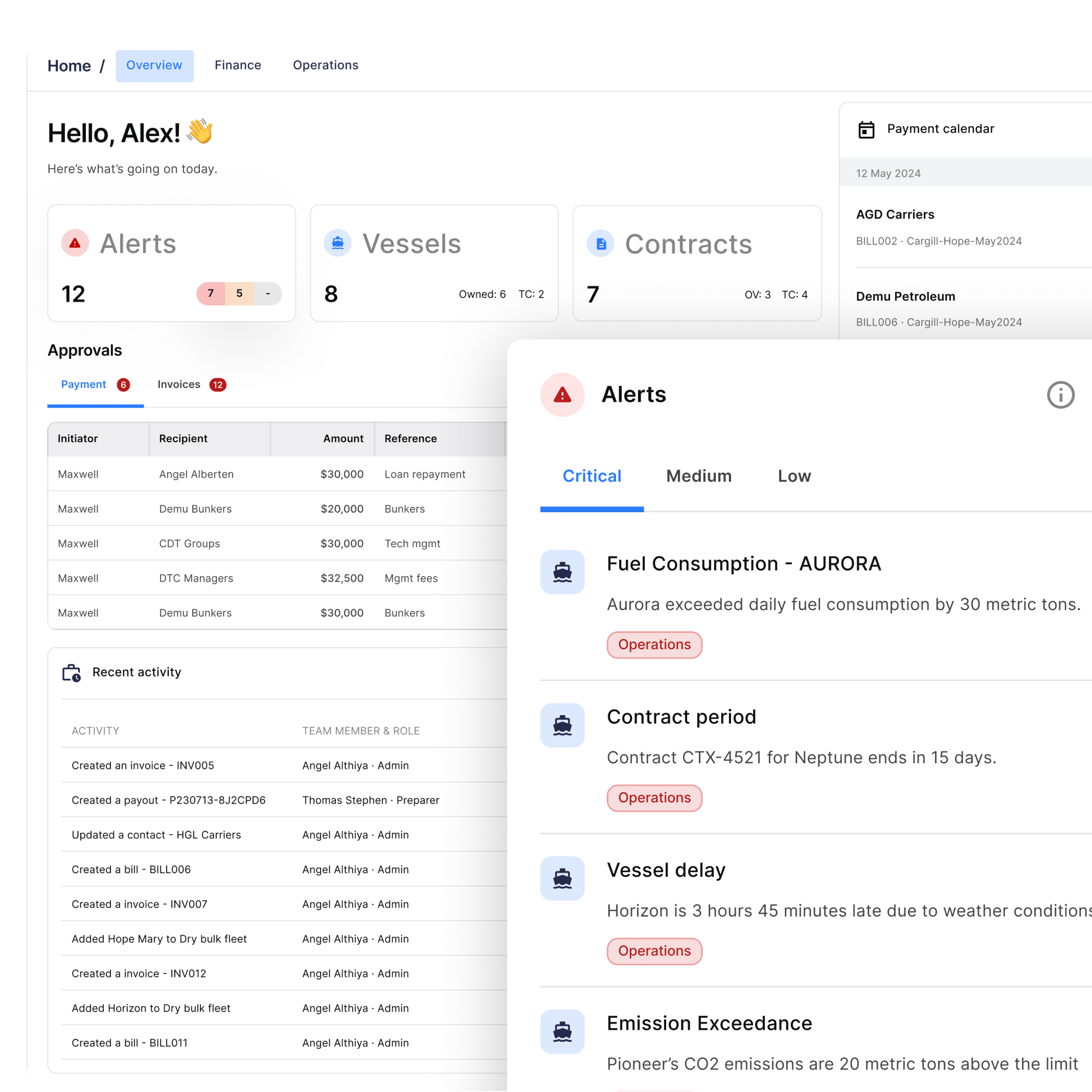
Task: Click the Payment calendar icon
Action: point(866,129)
